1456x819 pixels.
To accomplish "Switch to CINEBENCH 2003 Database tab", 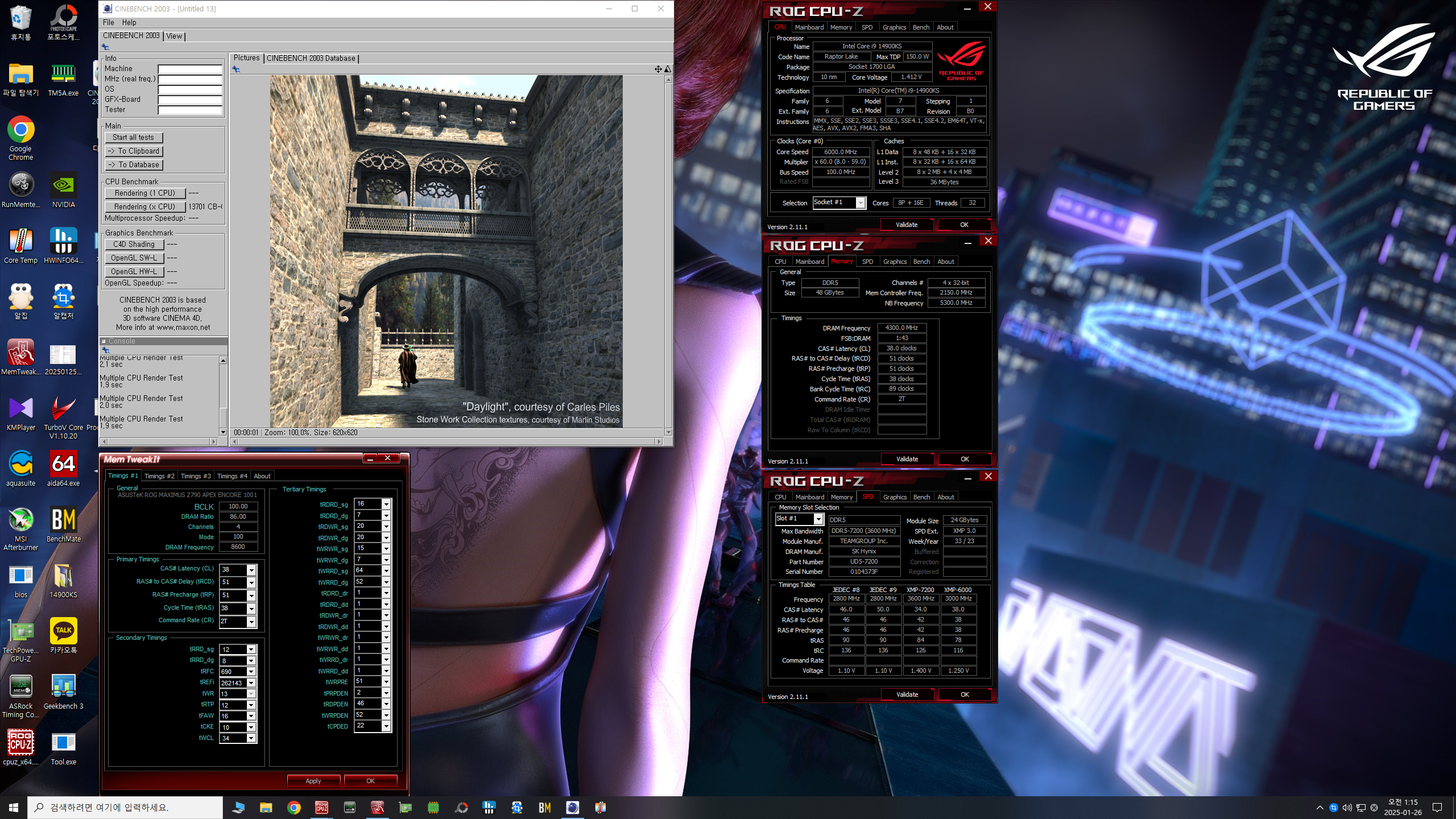I will [x=311, y=58].
